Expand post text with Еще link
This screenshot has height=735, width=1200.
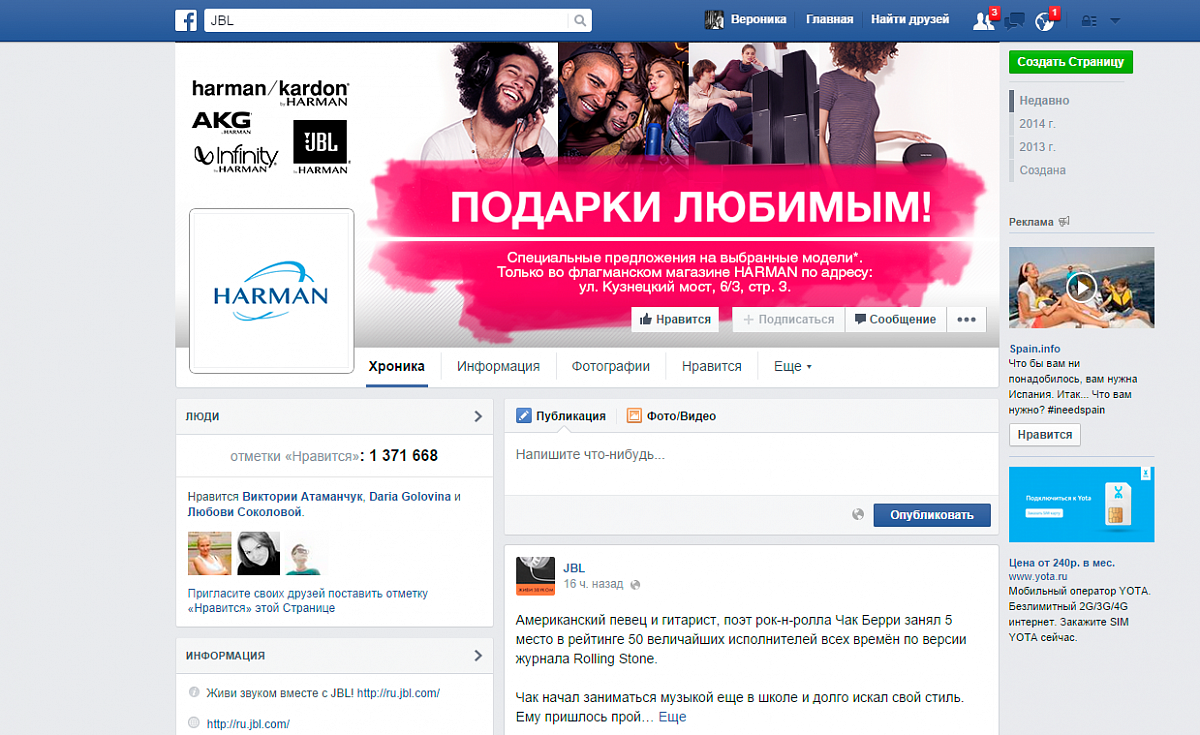(672, 717)
